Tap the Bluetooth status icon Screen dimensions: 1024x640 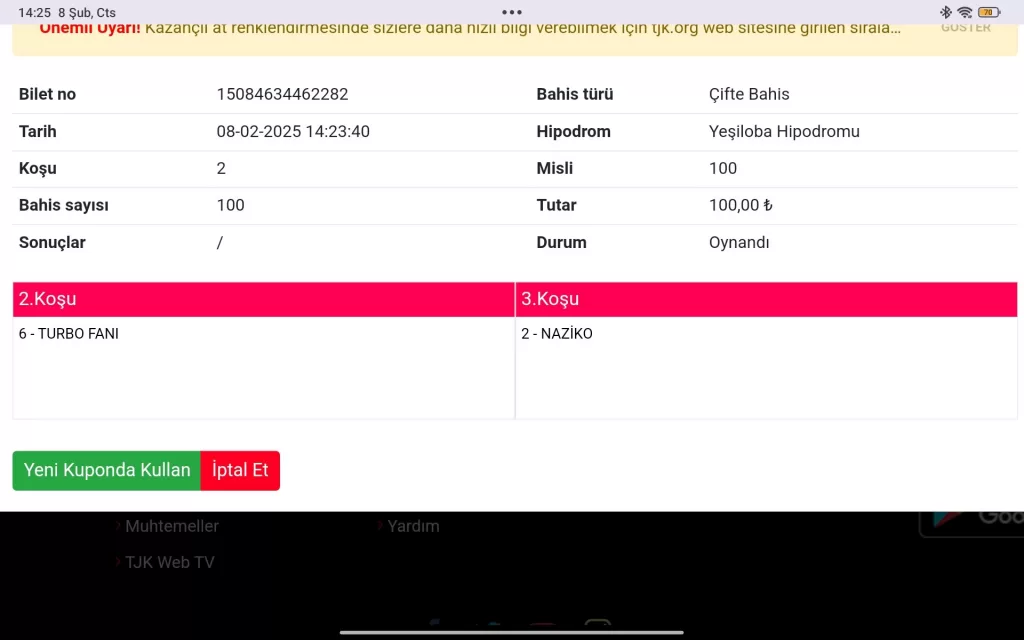[946, 12]
